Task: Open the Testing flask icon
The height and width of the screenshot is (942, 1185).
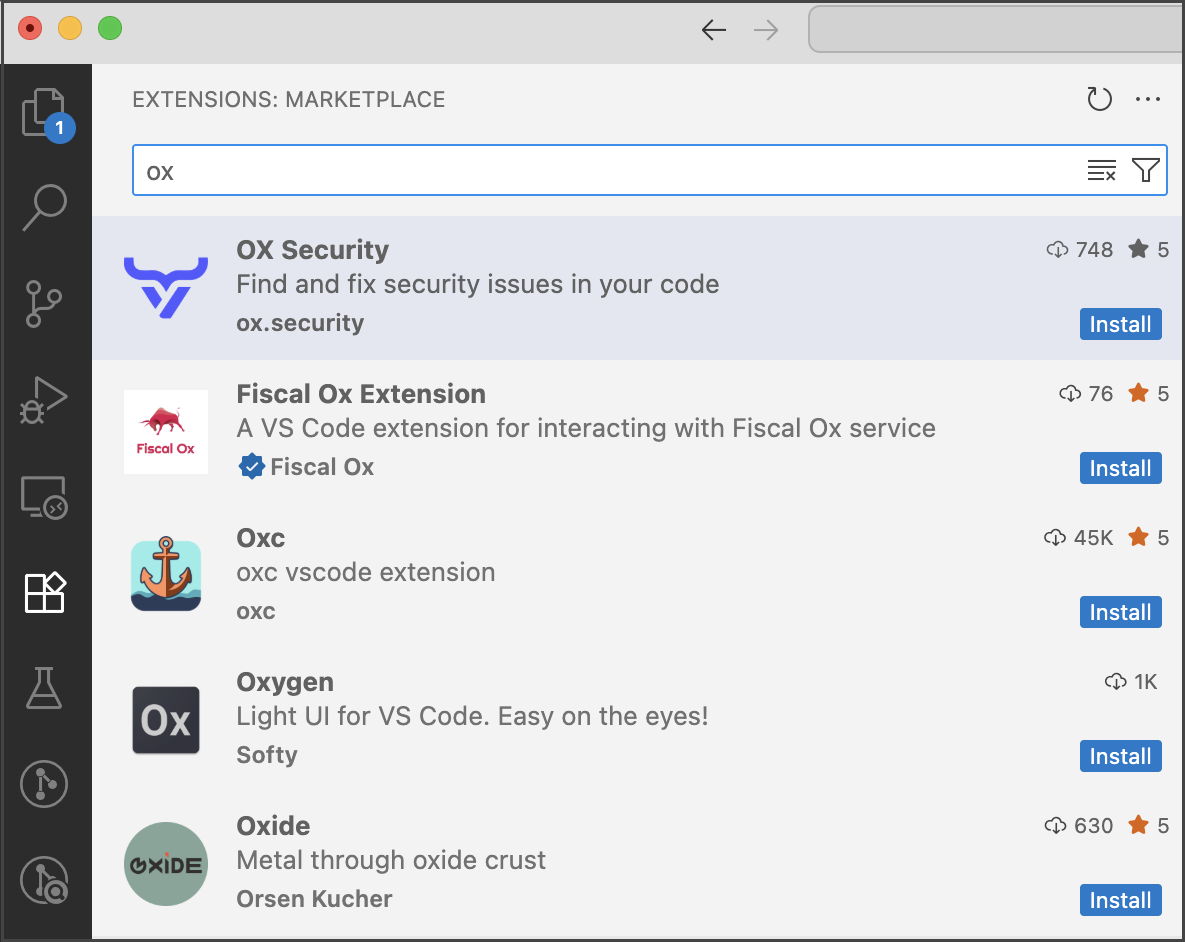Action: (x=45, y=688)
